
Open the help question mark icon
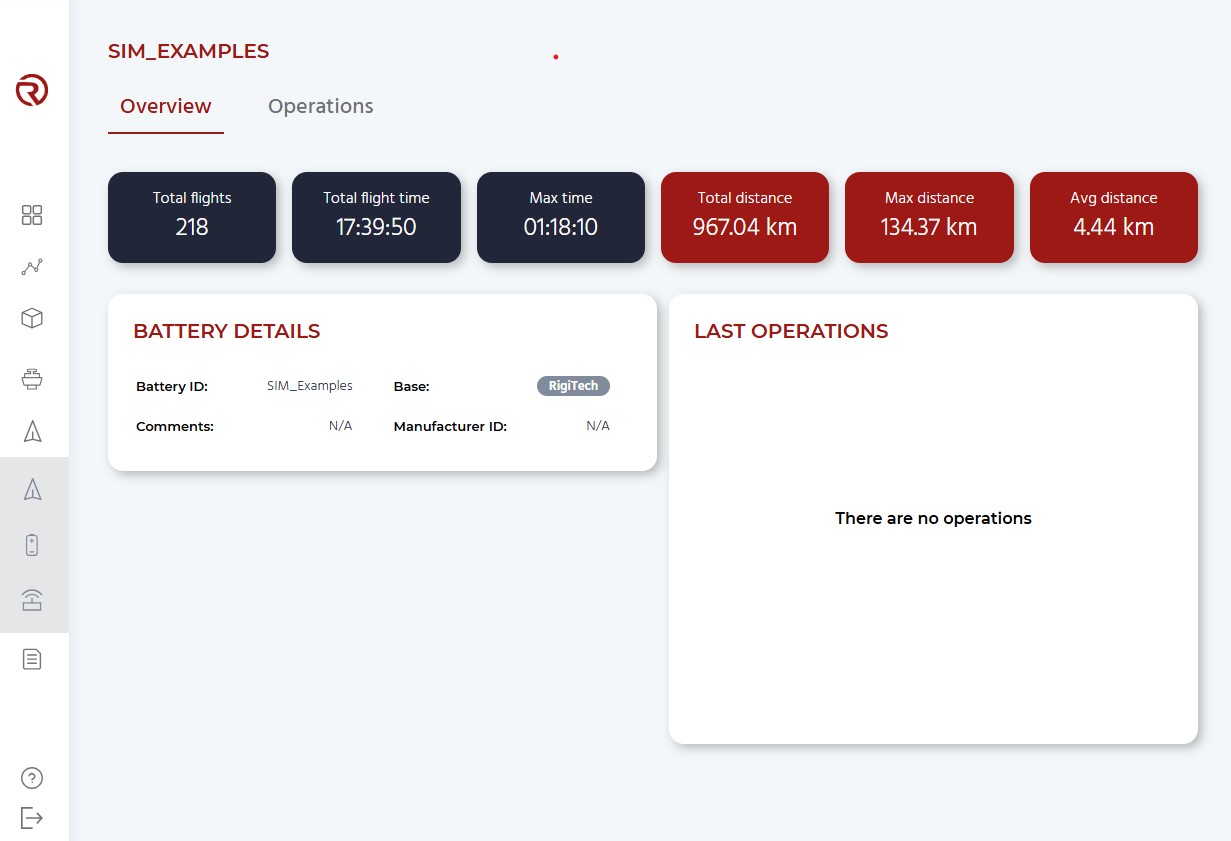point(32,778)
